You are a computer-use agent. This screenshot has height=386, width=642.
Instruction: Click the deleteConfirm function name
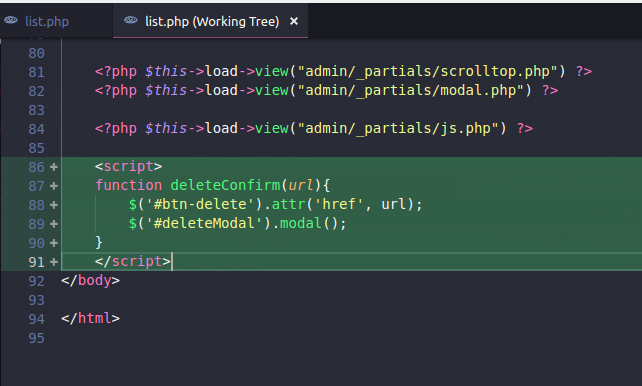click(x=225, y=185)
